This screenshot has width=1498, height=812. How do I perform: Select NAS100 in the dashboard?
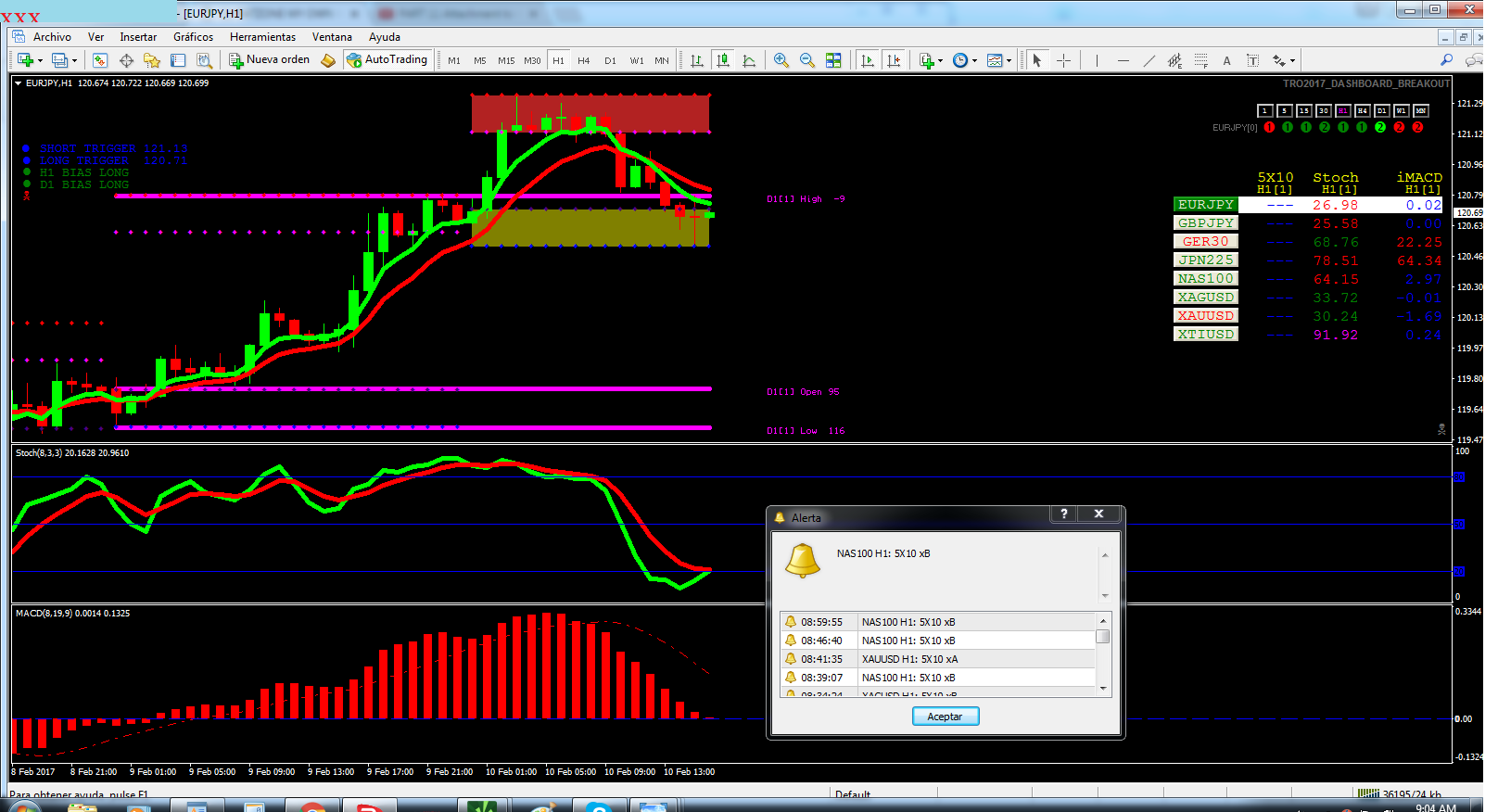[1205, 279]
